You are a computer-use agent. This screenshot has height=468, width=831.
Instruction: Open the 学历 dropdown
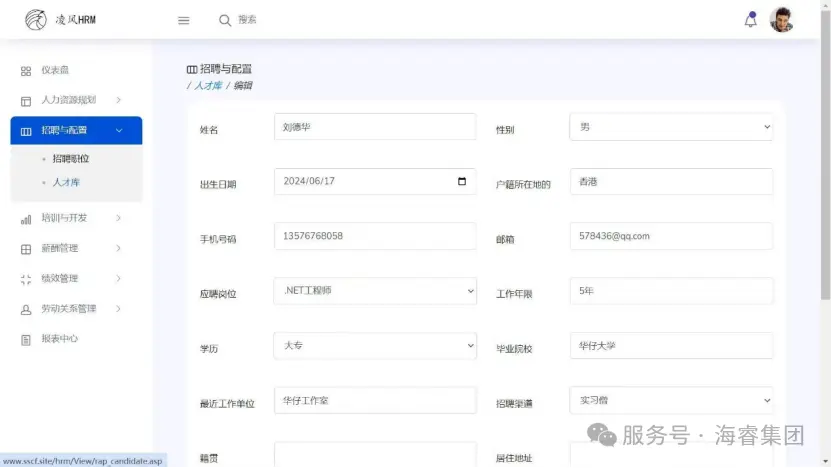[375, 345]
